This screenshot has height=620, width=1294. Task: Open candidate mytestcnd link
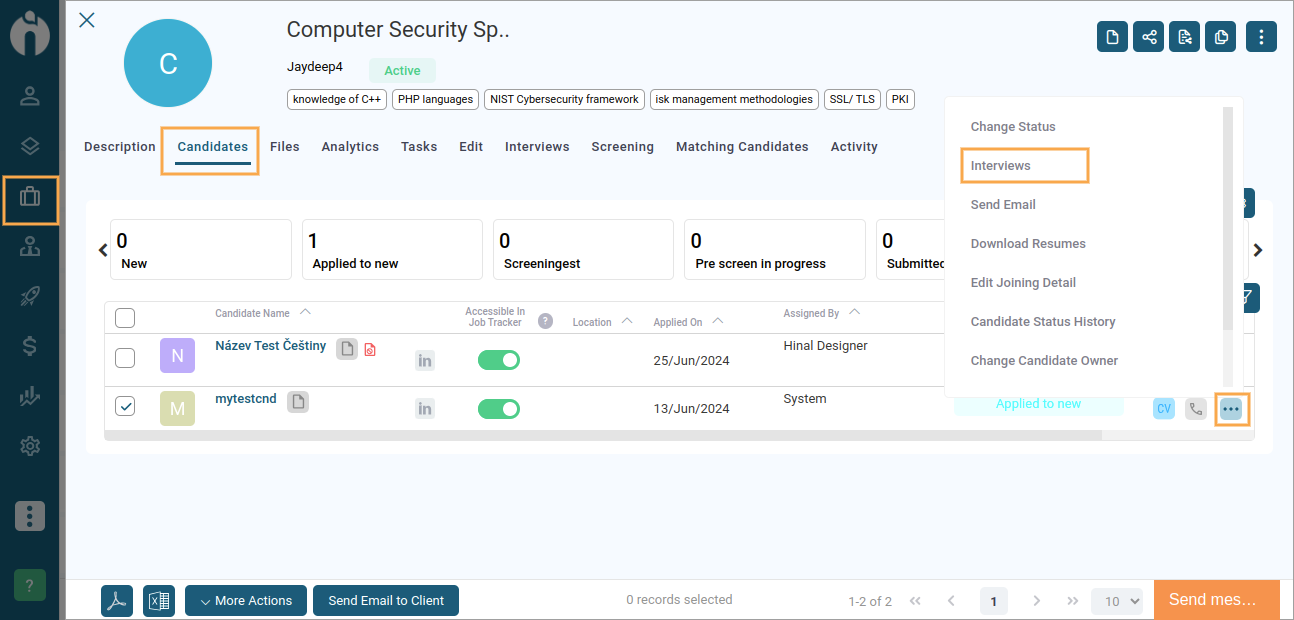click(x=246, y=399)
